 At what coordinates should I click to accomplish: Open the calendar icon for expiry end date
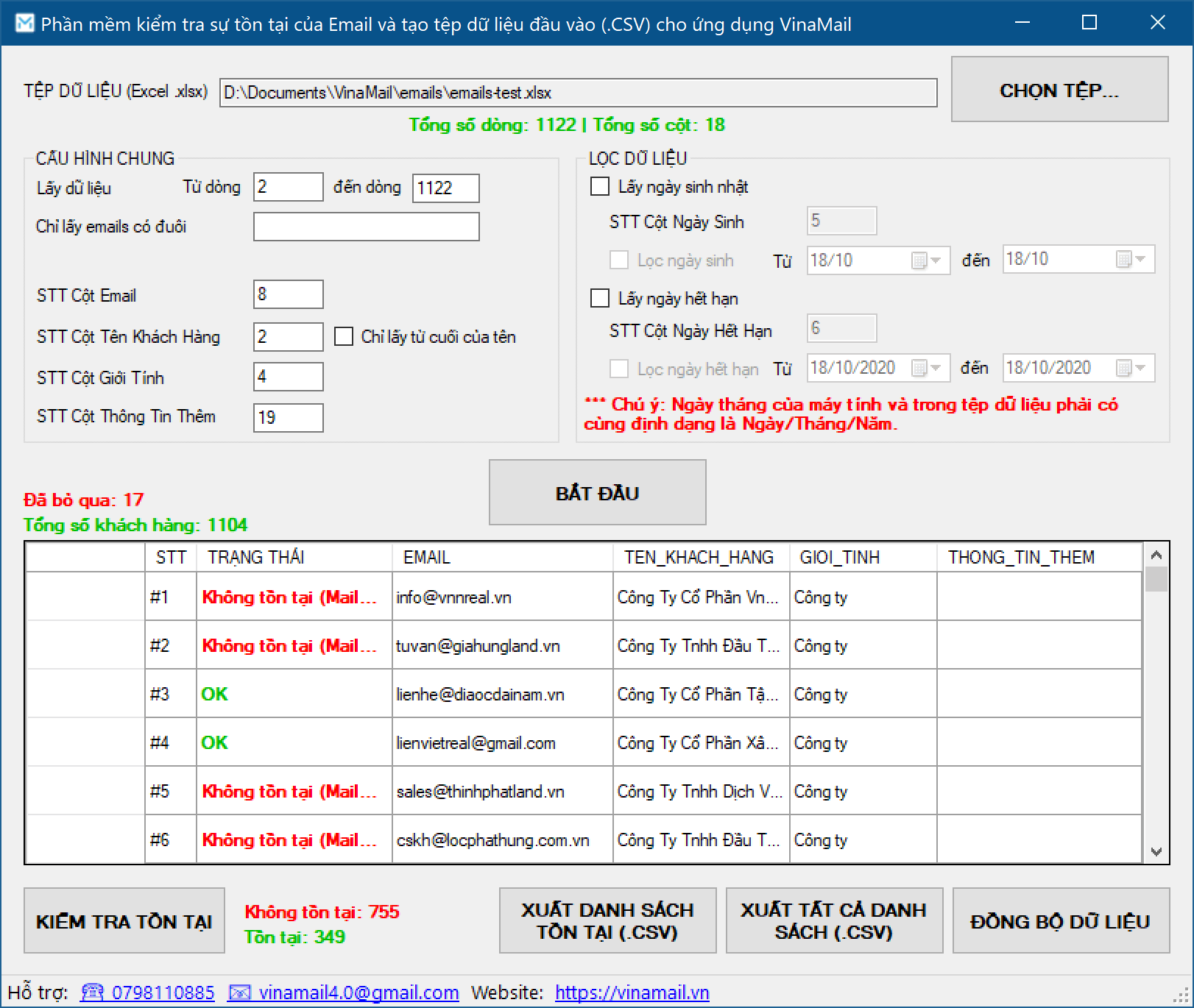coord(1122,368)
